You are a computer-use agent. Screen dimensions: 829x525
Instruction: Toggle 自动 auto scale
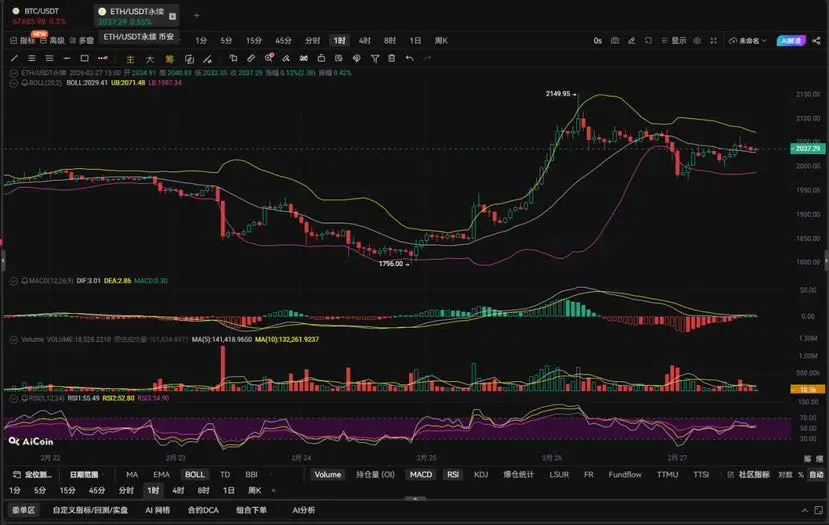point(816,475)
